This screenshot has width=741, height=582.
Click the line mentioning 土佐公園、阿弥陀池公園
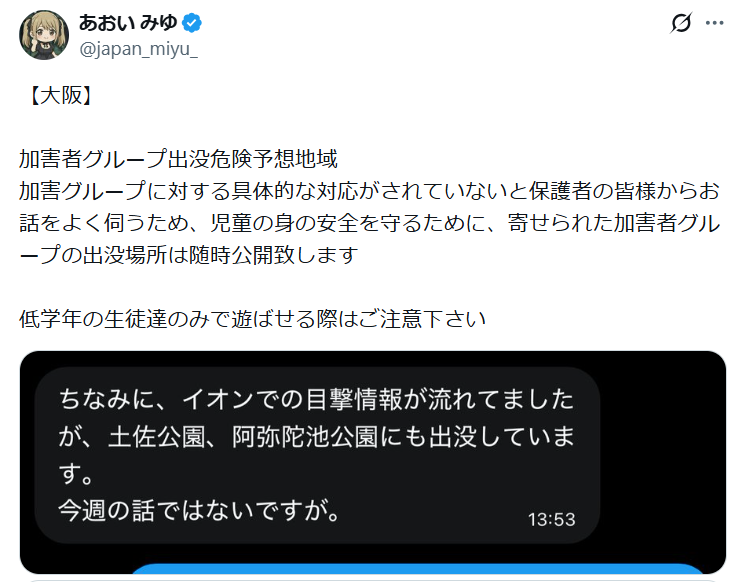tap(317, 437)
